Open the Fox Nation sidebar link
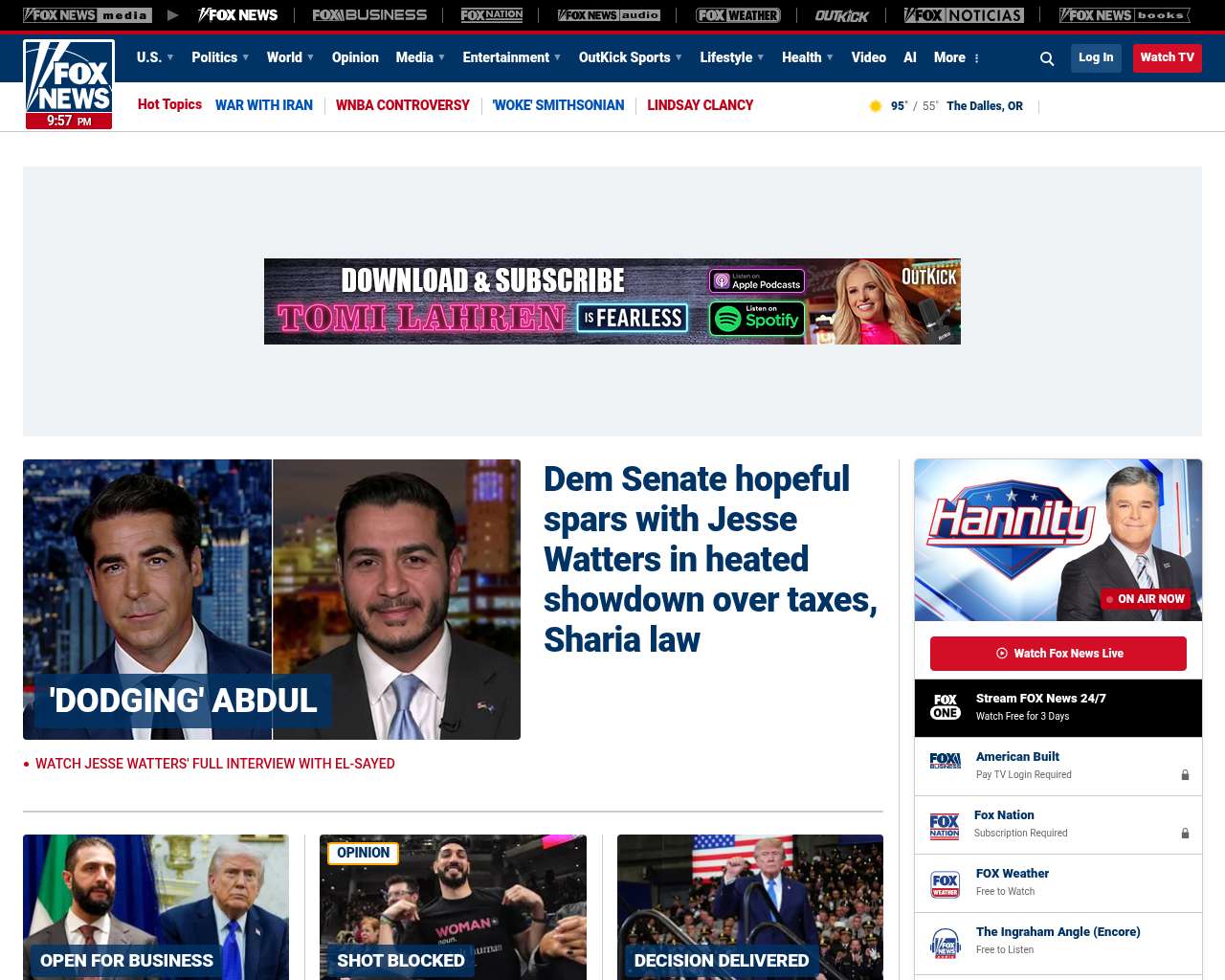Image resolution: width=1225 pixels, height=980 pixels. tap(1004, 815)
